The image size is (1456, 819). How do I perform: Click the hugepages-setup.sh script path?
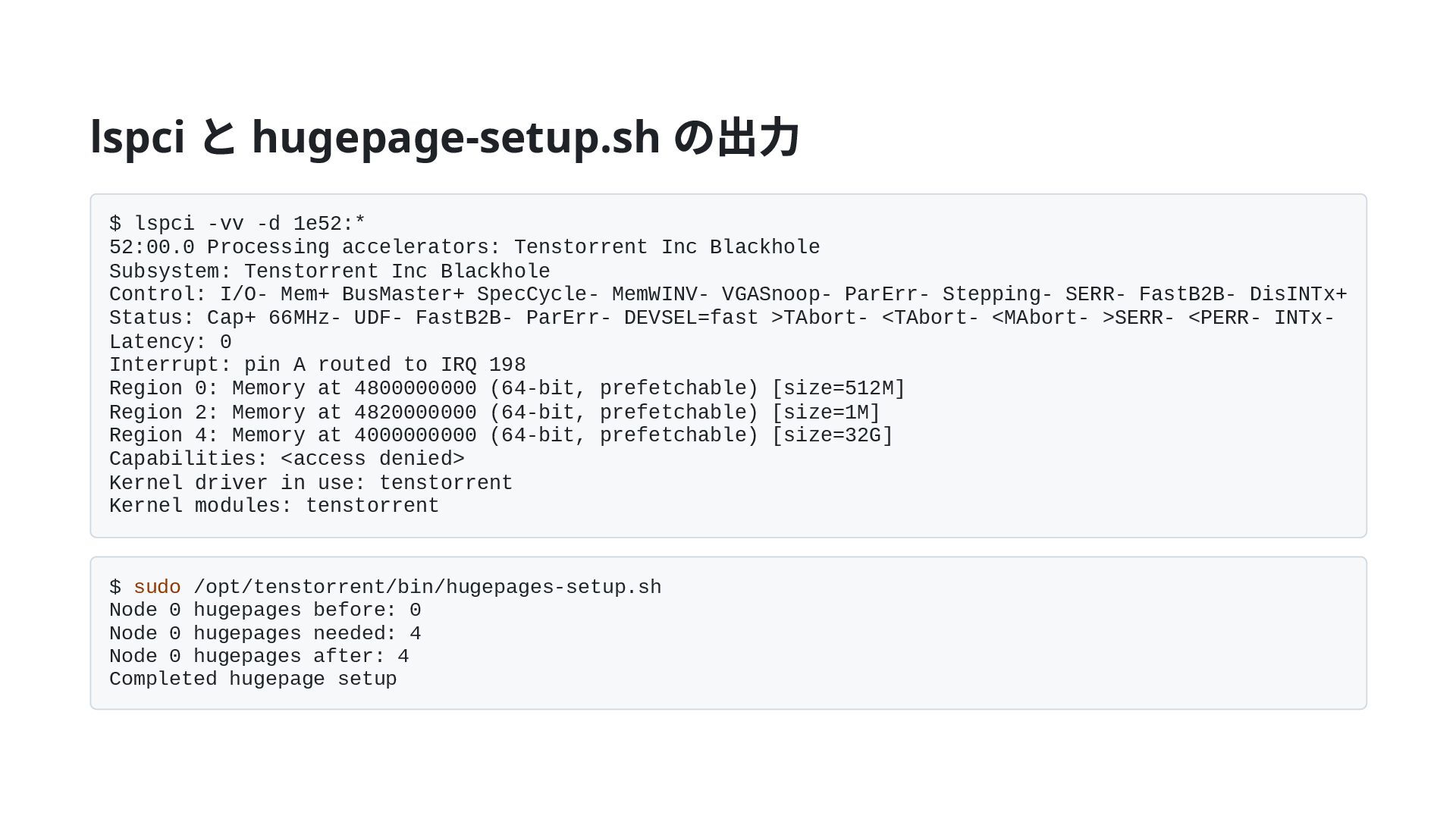point(427,587)
